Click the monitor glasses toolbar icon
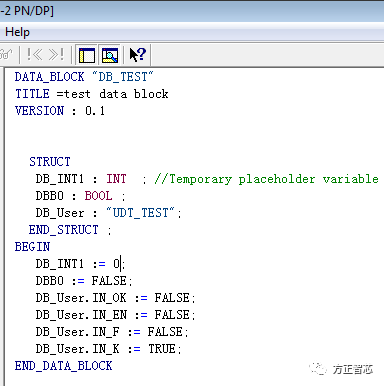This screenshot has width=384, height=386. [6, 55]
